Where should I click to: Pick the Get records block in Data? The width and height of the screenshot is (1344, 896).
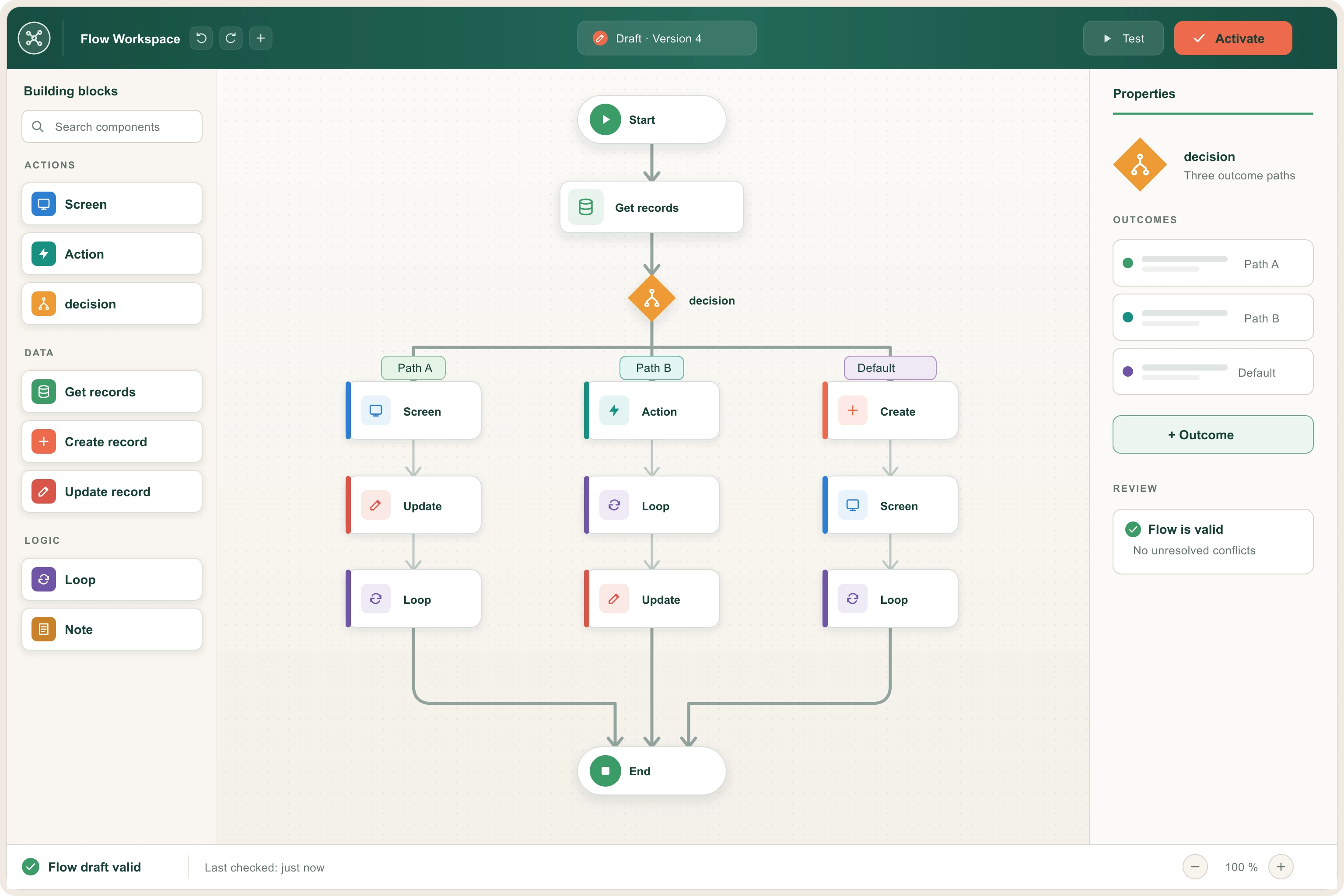coord(112,392)
